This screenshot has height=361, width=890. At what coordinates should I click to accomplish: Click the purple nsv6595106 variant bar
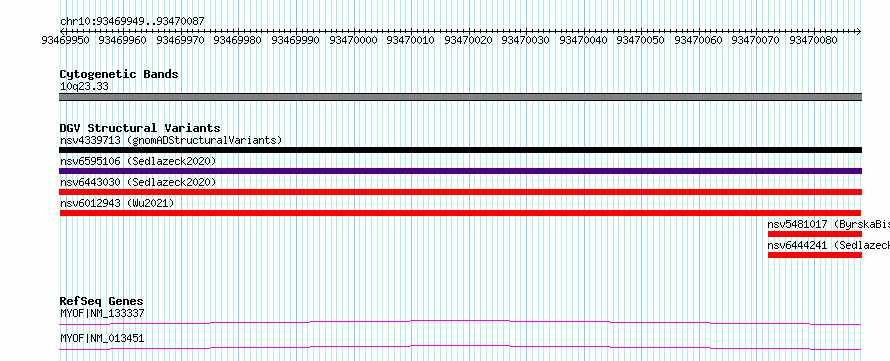tap(460, 171)
